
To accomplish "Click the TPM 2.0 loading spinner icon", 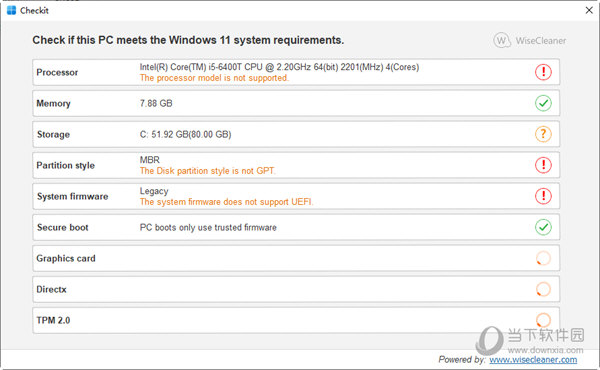I will [543, 320].
